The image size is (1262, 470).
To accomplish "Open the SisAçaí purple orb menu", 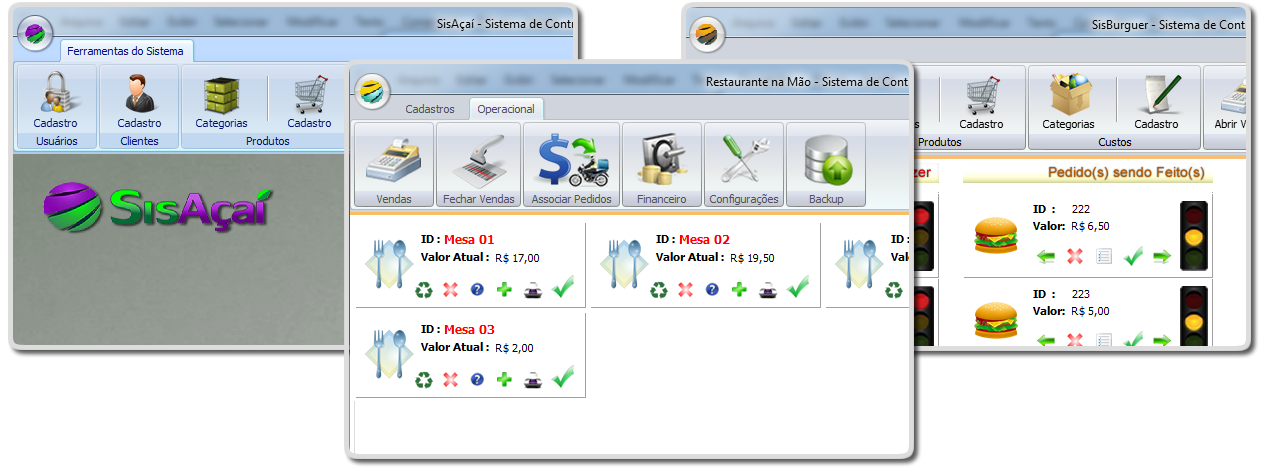I will click(36, 32).
